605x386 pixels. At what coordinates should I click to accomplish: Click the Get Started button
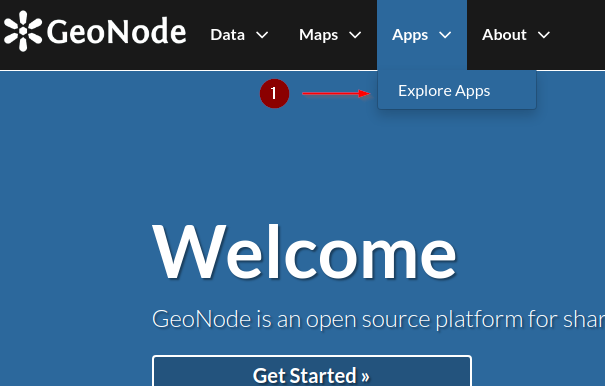(312, 371)
